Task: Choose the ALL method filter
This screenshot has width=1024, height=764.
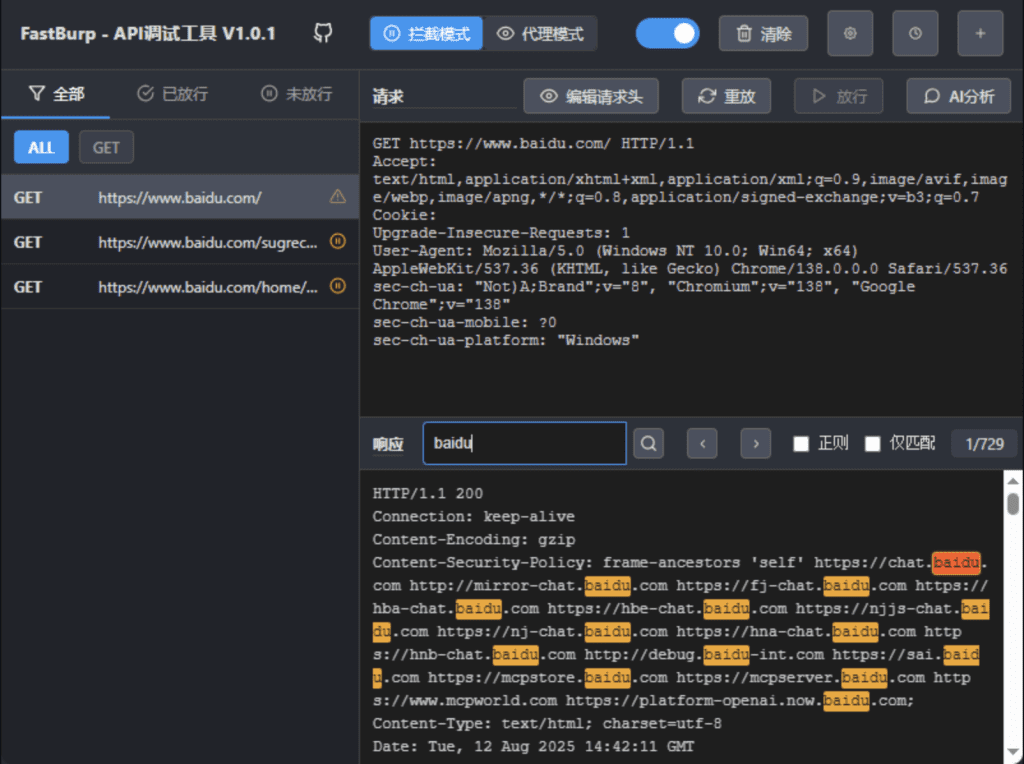Action: [41, 148]
